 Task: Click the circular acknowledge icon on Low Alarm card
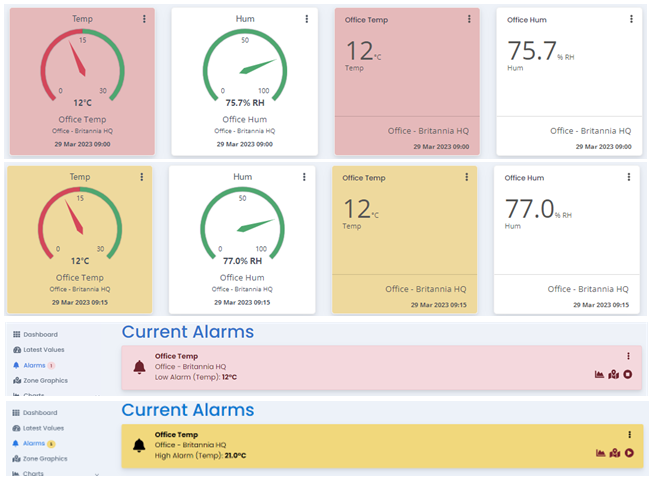628,375
